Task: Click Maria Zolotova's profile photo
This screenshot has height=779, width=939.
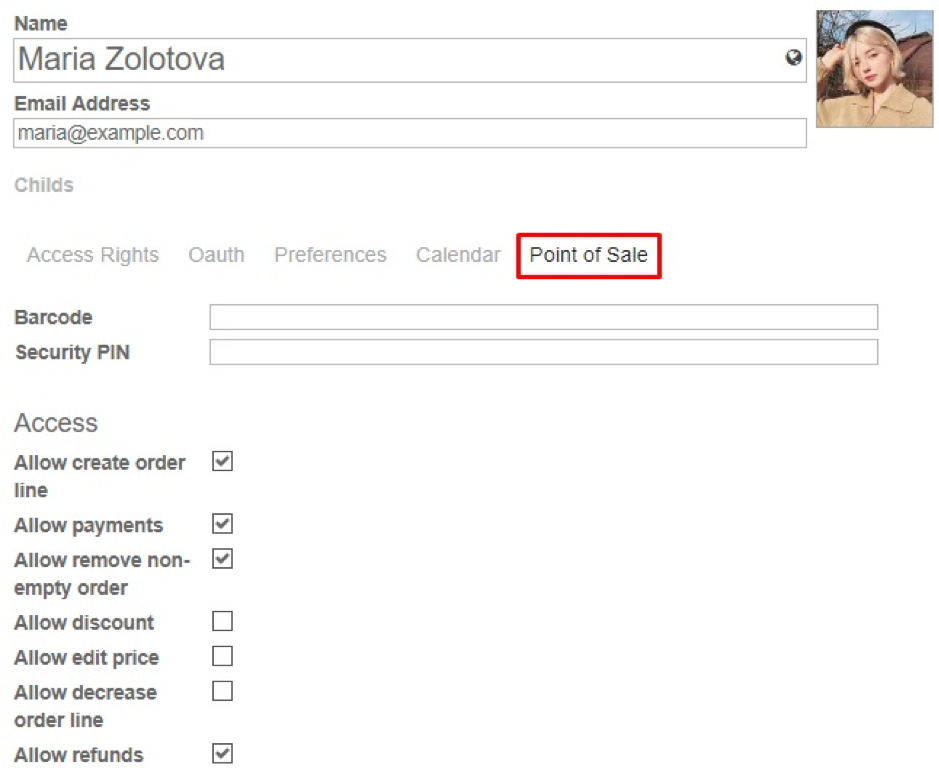Action: click(874, 68)
